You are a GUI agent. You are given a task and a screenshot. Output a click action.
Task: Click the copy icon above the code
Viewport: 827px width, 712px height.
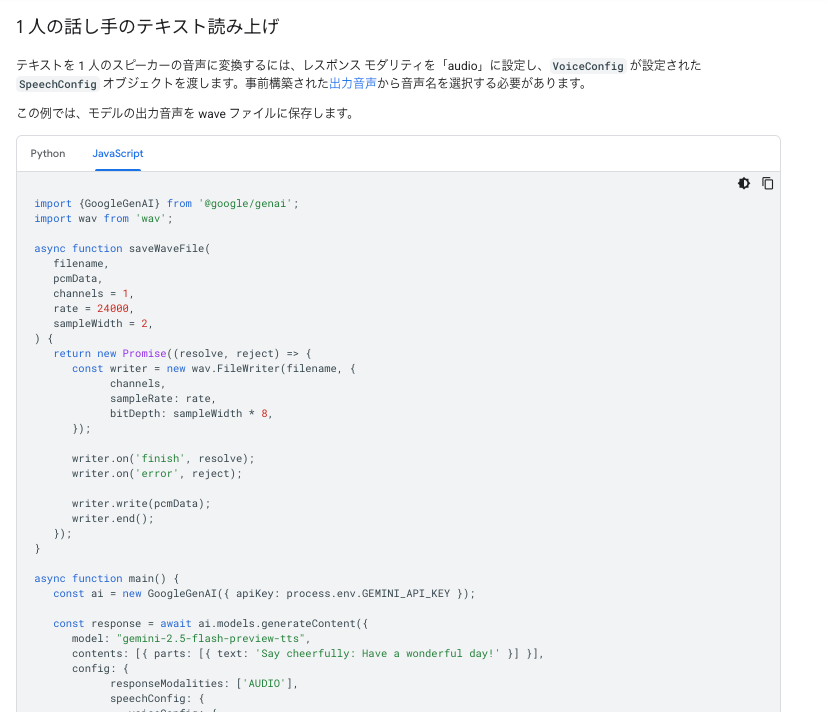(768, 183)
